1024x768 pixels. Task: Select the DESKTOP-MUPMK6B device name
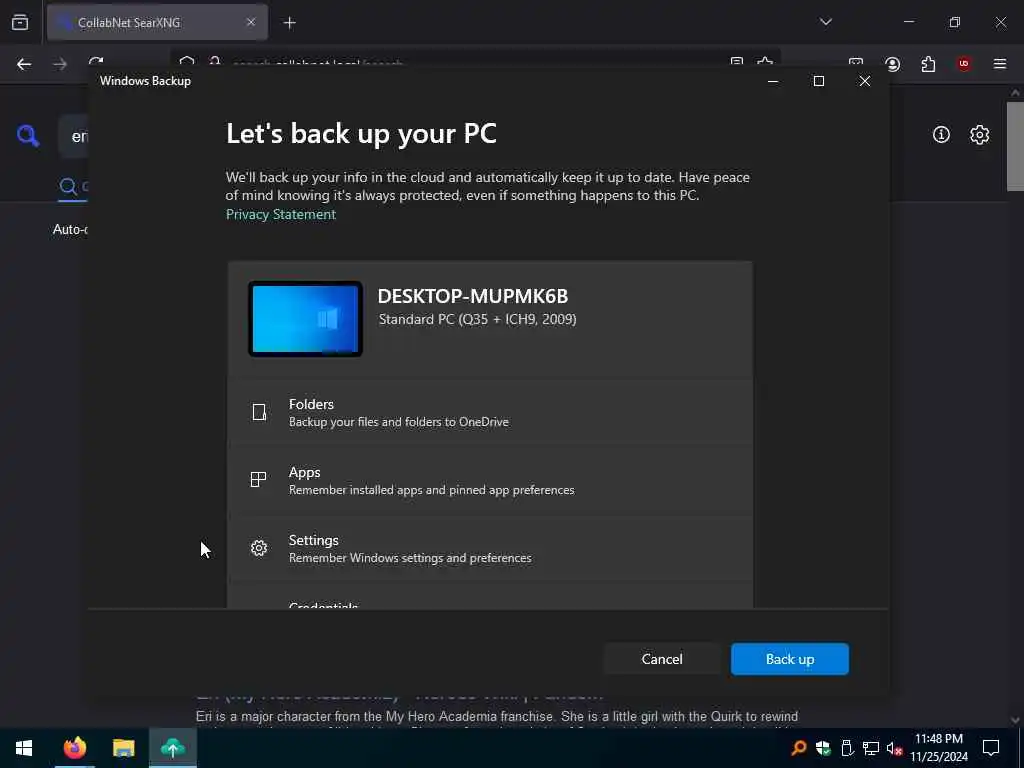pos(473,296)
